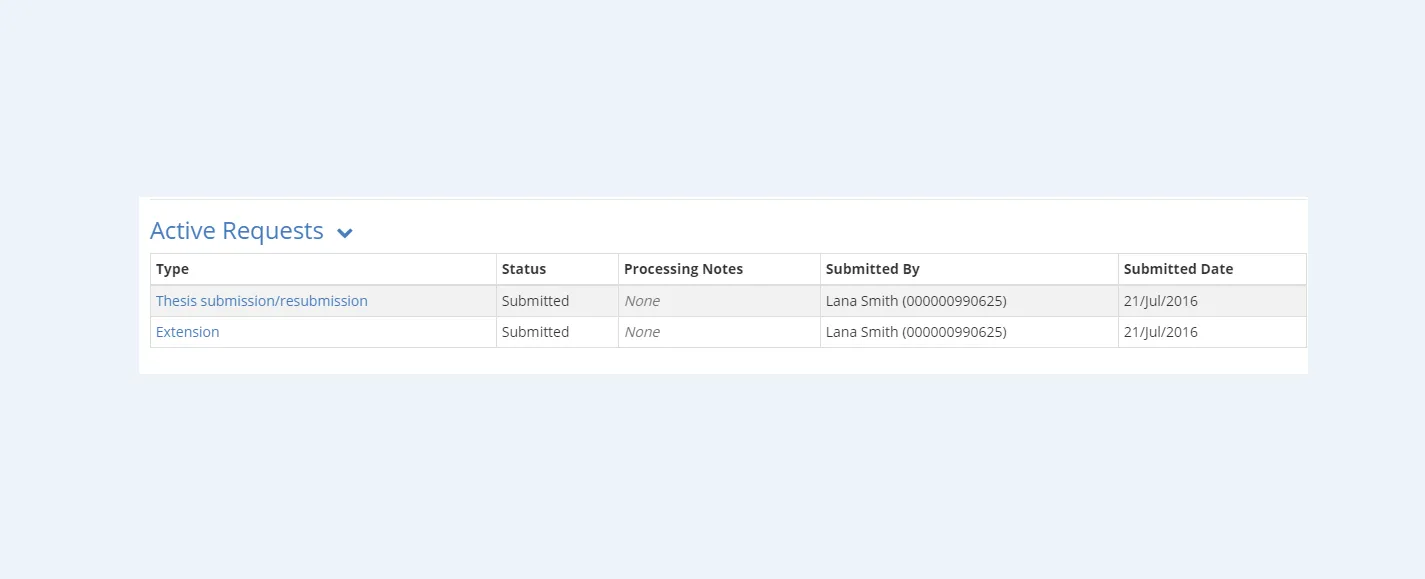
Task: Click the Lana Smith name in the Extension row
Action: click(861, 332)
